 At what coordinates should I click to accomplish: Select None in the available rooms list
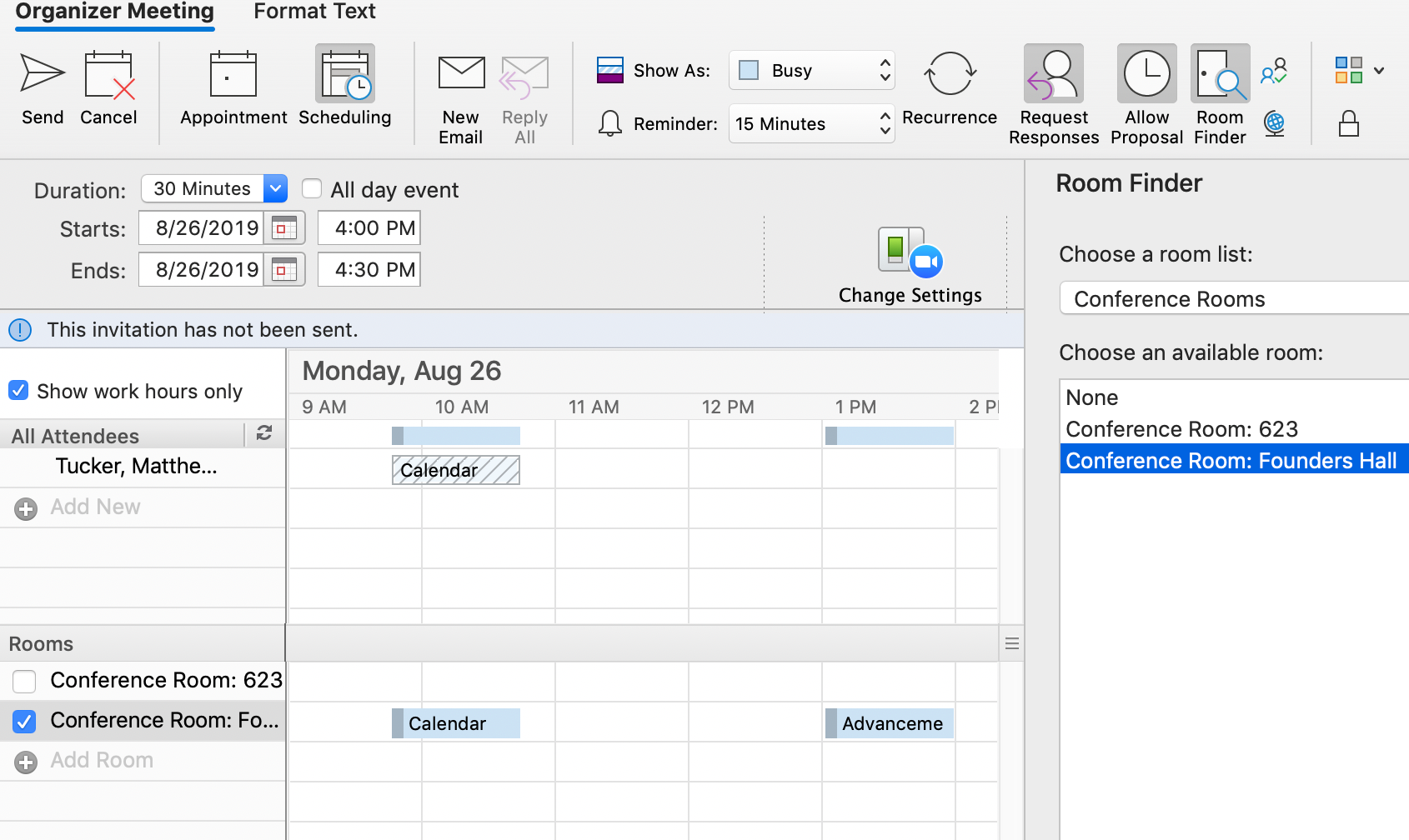1235,397
